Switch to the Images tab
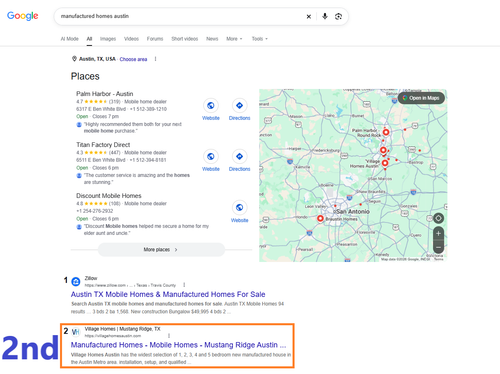 (108, 39)
